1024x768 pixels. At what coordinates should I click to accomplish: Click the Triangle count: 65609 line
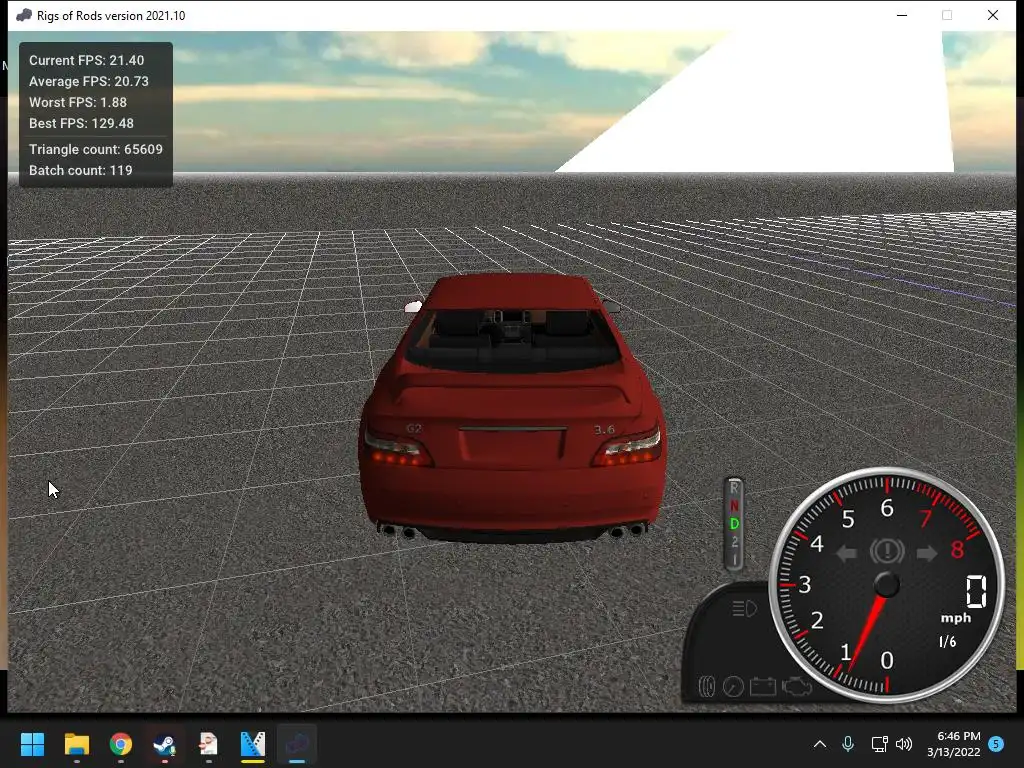click(x=95, y=149)
